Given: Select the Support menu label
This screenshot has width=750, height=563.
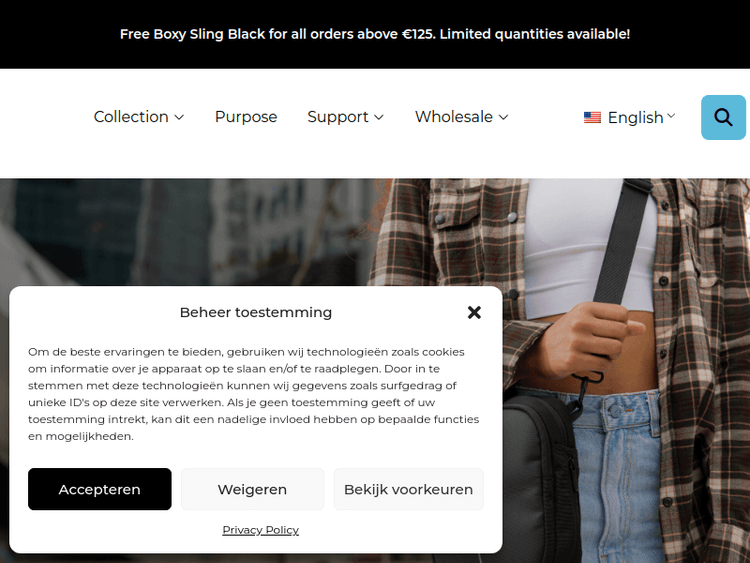Looking at the screenshot, I should [338, 117].
